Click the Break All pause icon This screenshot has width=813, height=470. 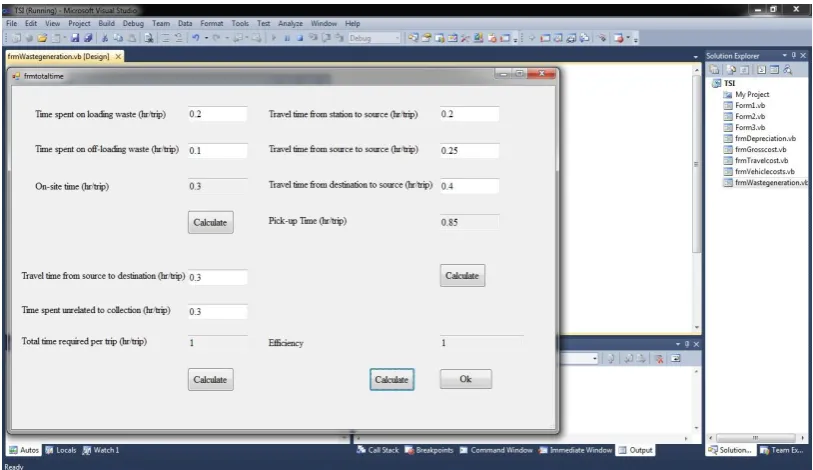[287, 38]
